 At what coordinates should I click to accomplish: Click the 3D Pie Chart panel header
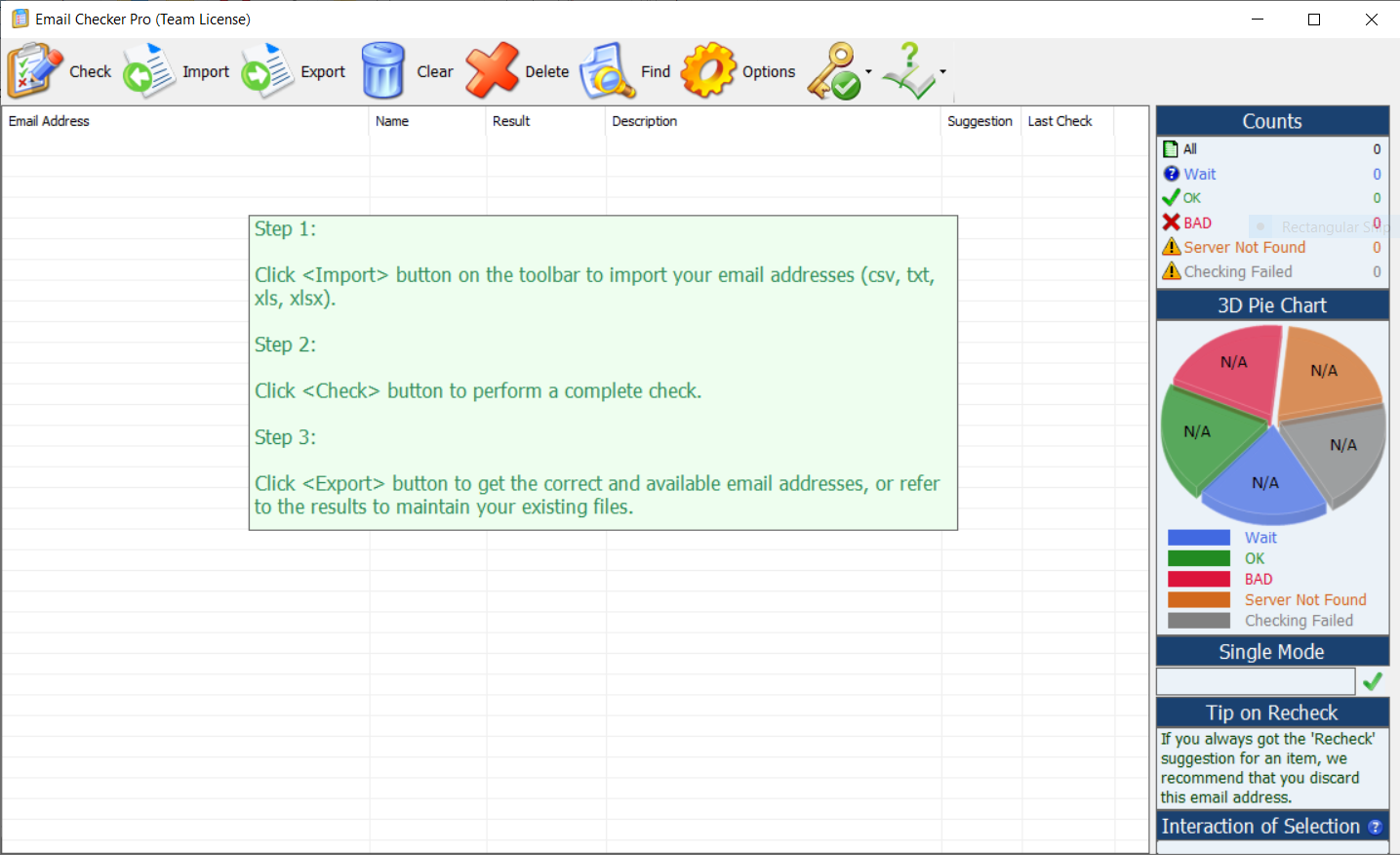coord(1272,305)
